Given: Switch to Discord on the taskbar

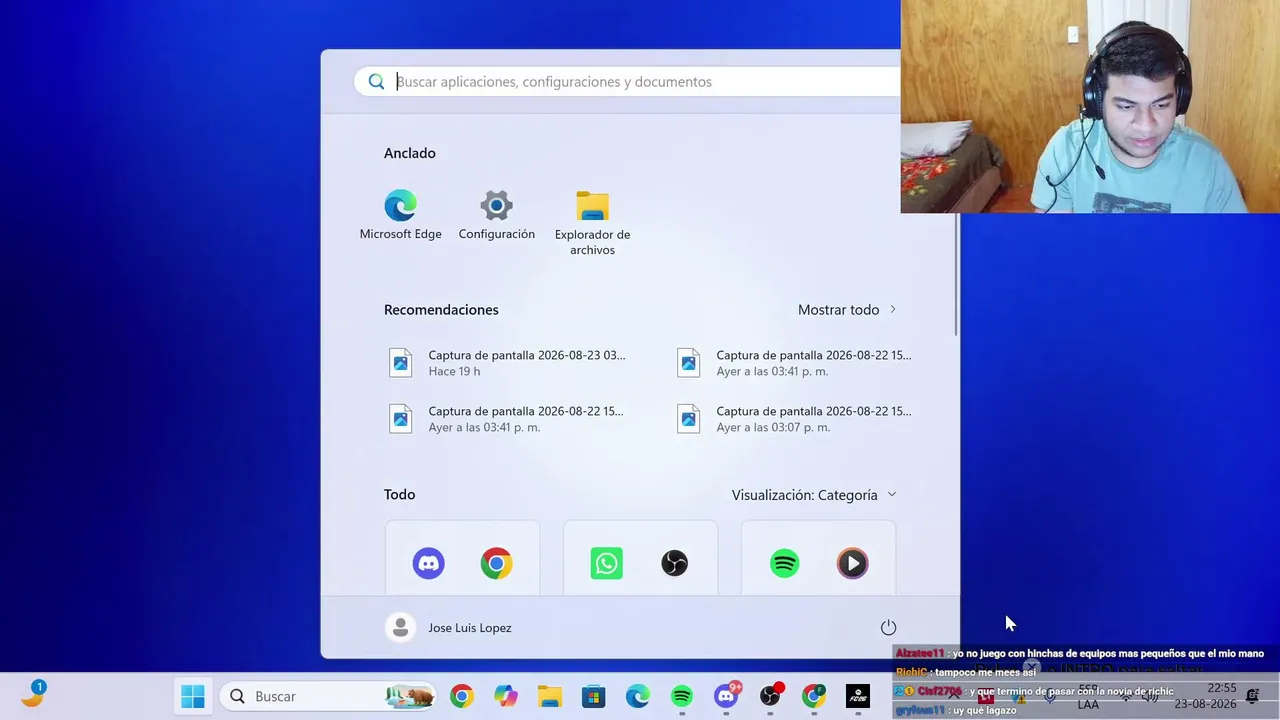Looking at the screenshot, I should [726, 696].
